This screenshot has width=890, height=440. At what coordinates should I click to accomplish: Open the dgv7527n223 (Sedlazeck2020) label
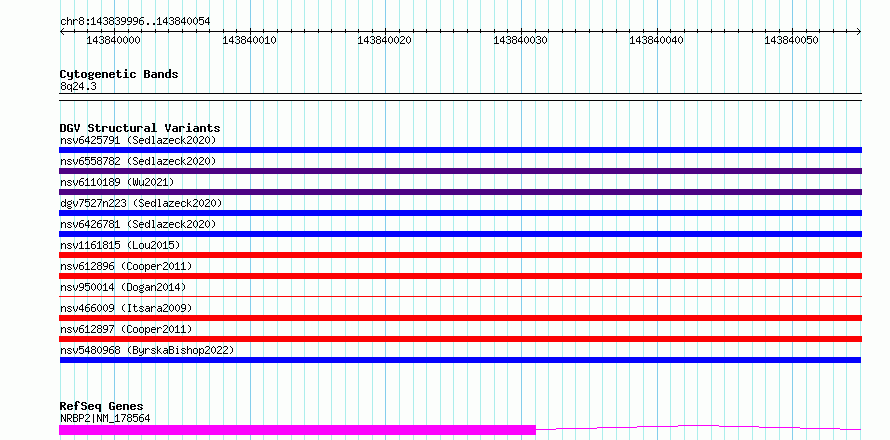[x=141, y=203]
